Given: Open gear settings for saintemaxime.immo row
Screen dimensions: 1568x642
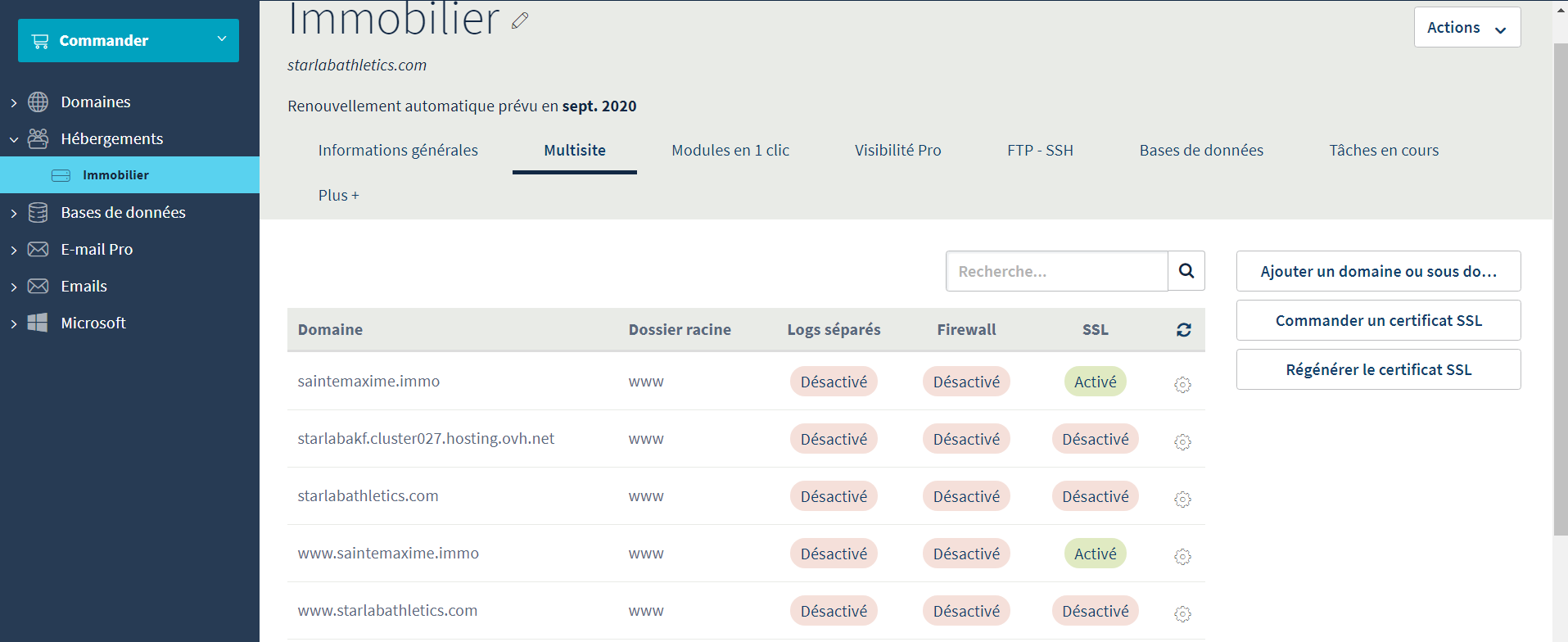Looking at the screenshot, I should (x=1182, y=384).
